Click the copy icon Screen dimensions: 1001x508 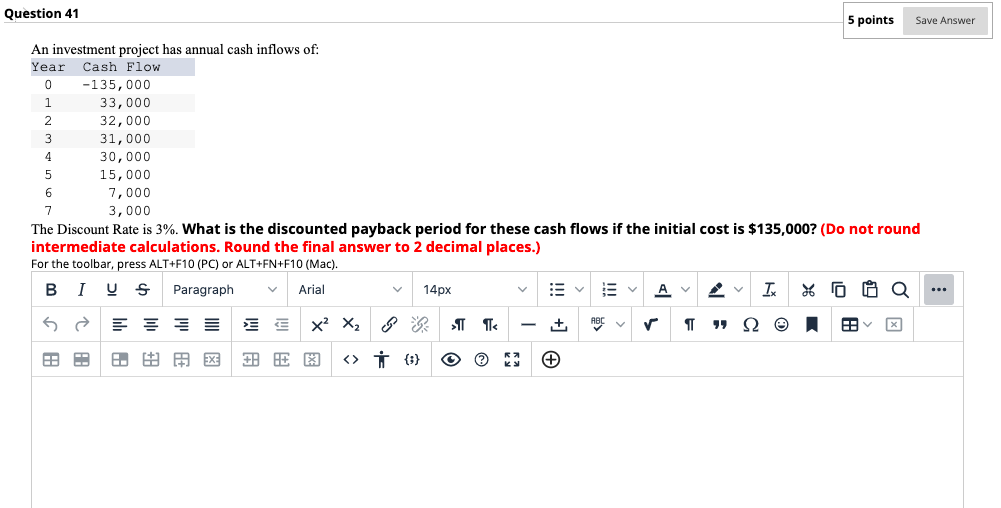[x=839, y=290]
